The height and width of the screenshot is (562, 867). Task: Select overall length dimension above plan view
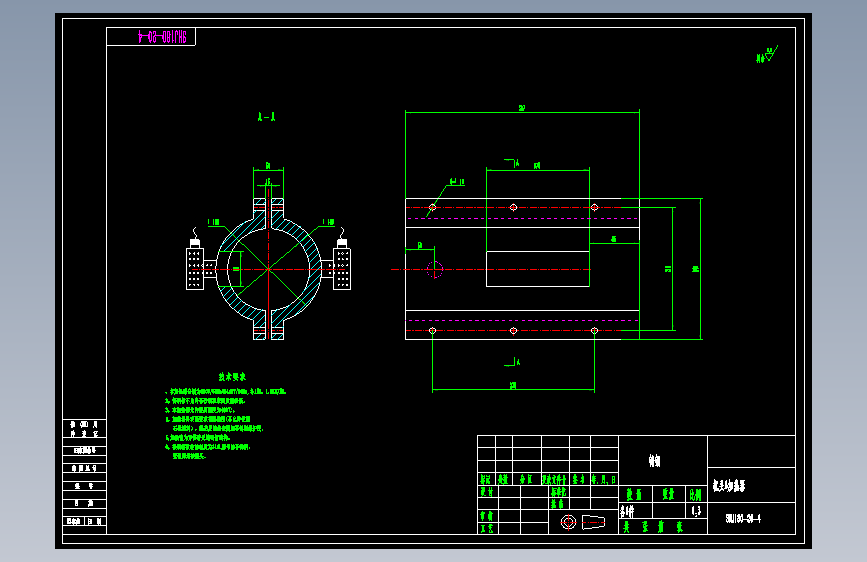[x=522, y=108]
